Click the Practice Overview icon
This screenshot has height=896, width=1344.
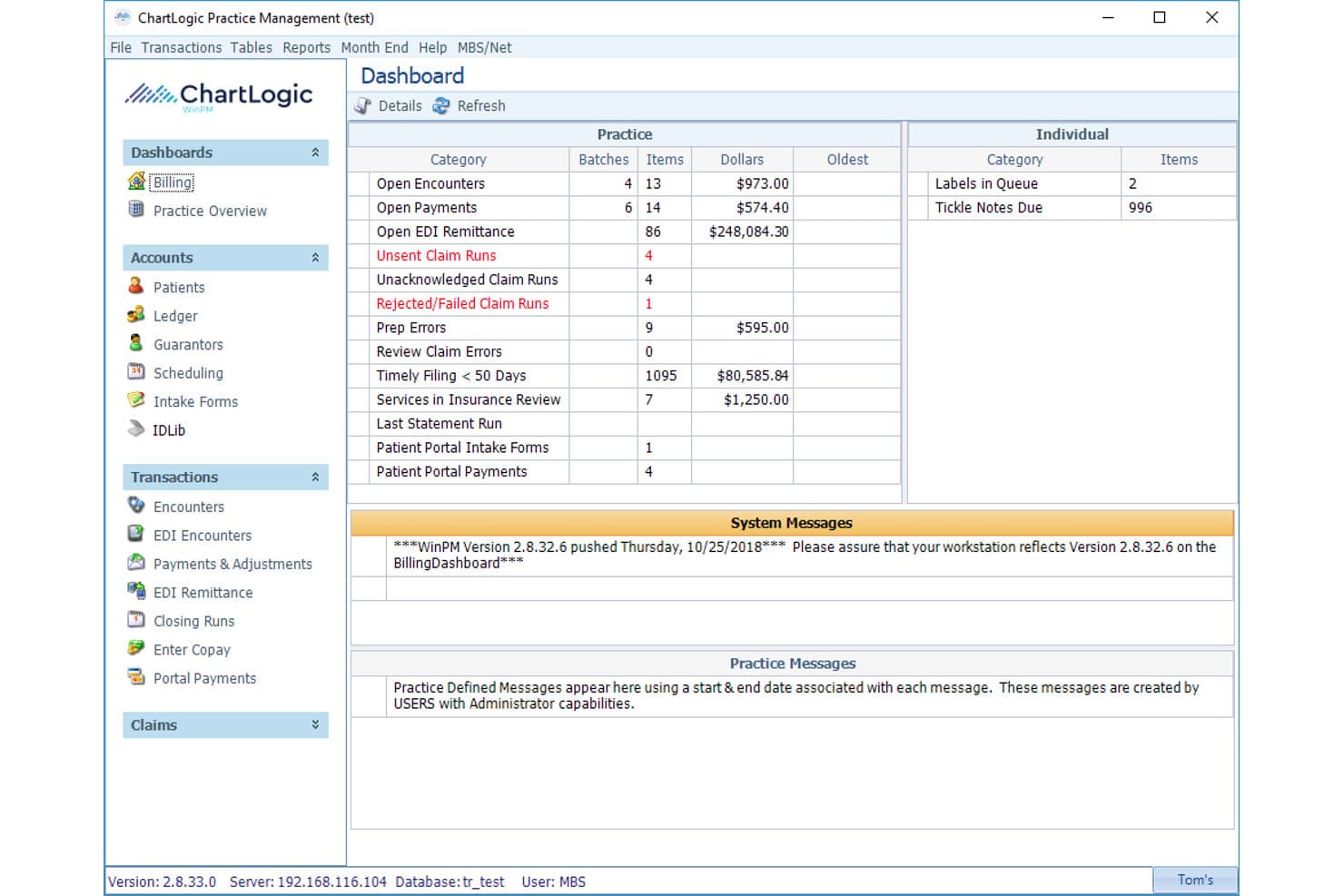[136, 210]
